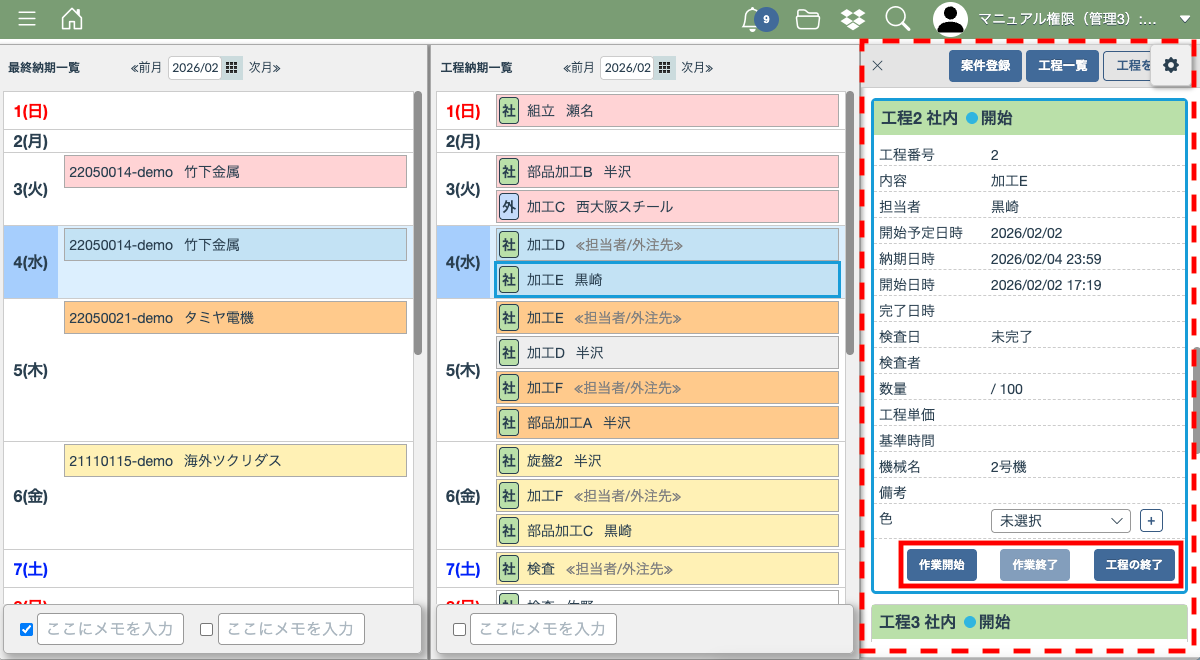
Task: Open the user account dropdown arrow
Action: [x=1184, y=19]
